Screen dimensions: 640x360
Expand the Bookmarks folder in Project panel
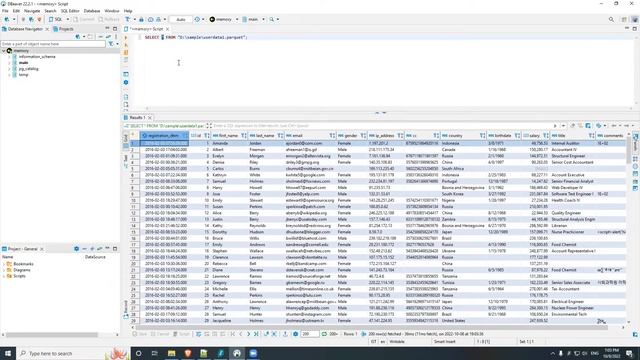click(4, 264)
